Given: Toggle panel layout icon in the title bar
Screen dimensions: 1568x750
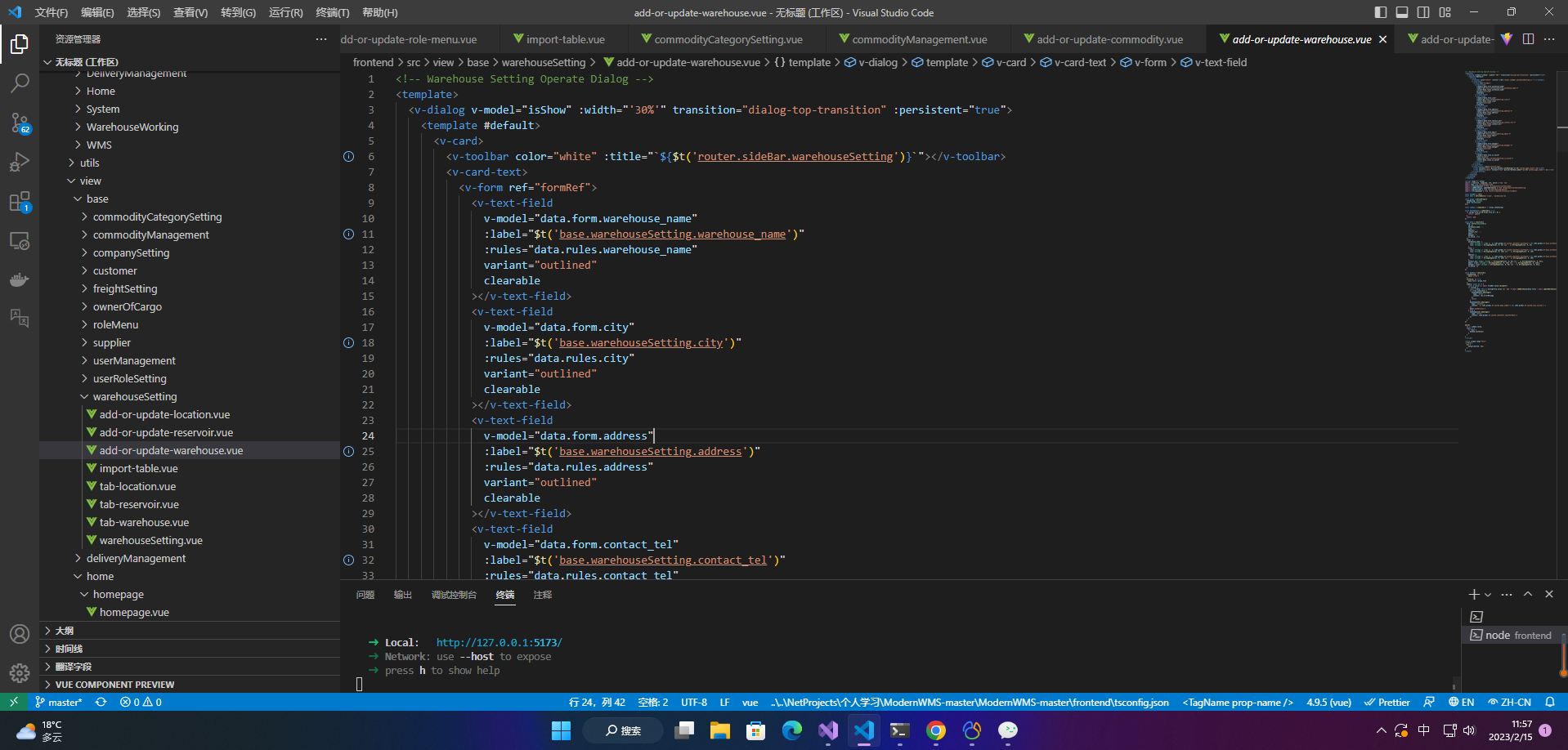Looking at the screenshot, I should (x=1402, y=12).
